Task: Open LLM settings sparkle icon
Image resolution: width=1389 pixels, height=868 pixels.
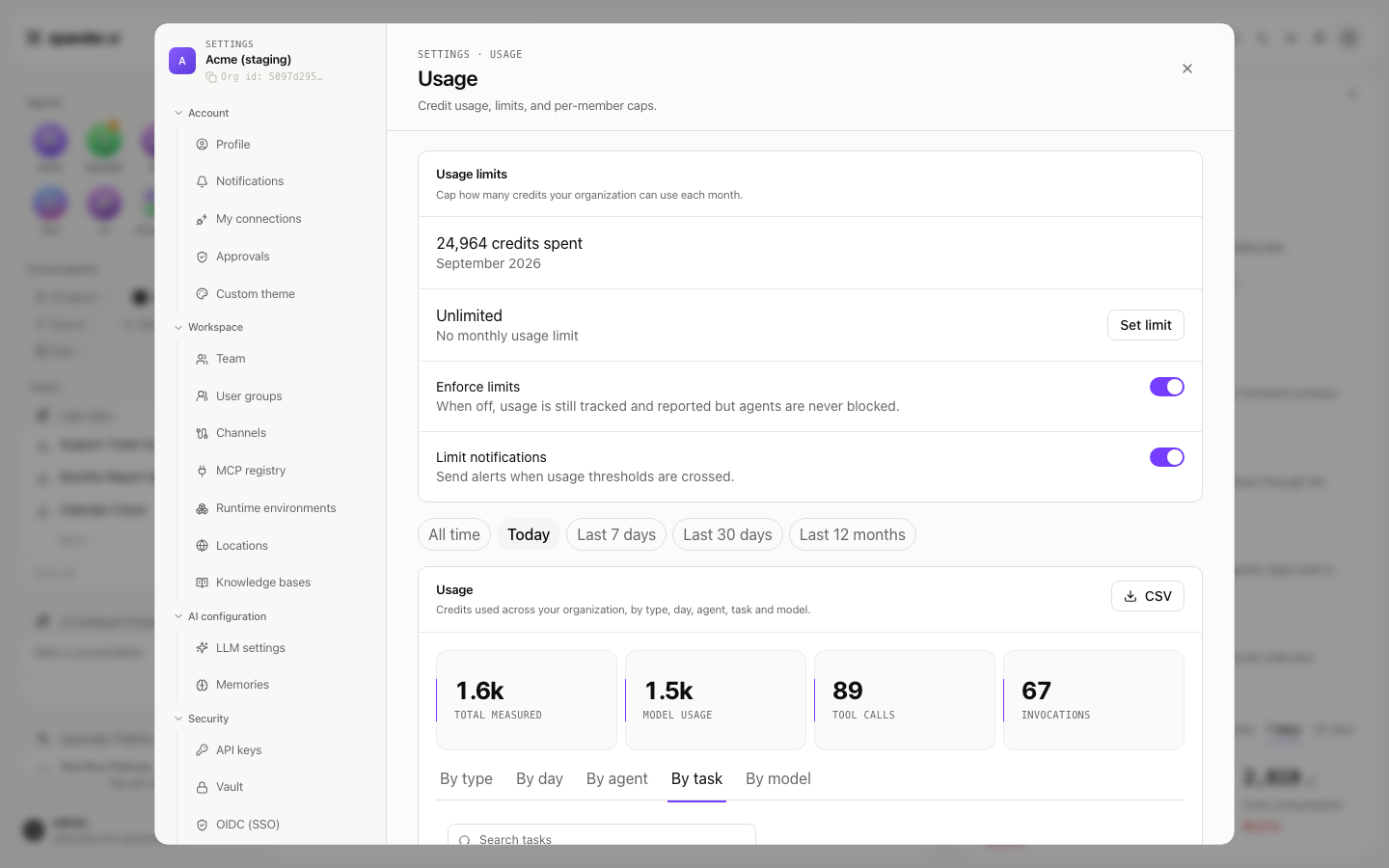Action: point(202,648)
